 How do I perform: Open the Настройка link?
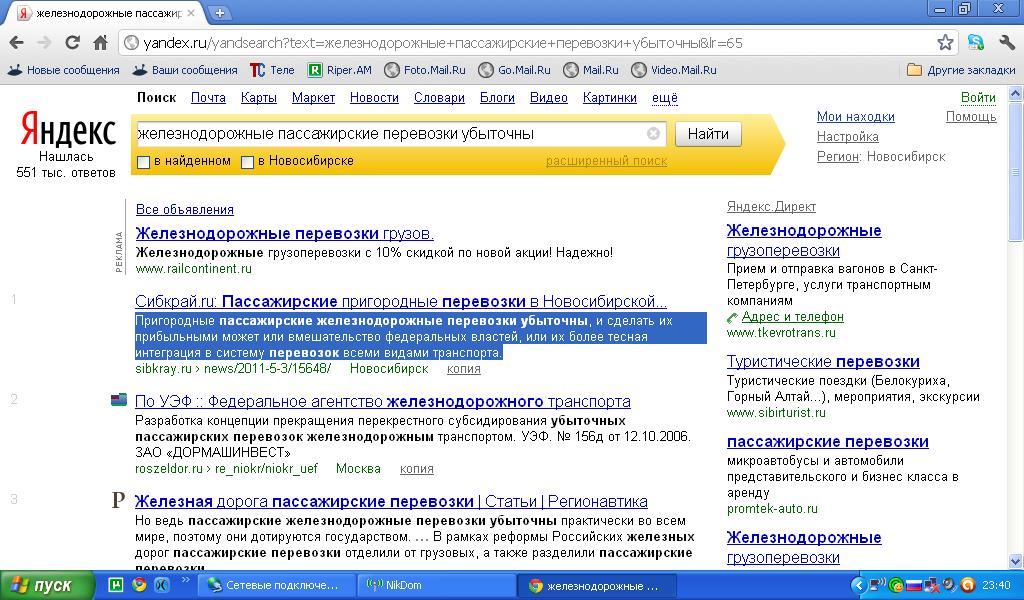pyautogui.click(x=848, y=137)
